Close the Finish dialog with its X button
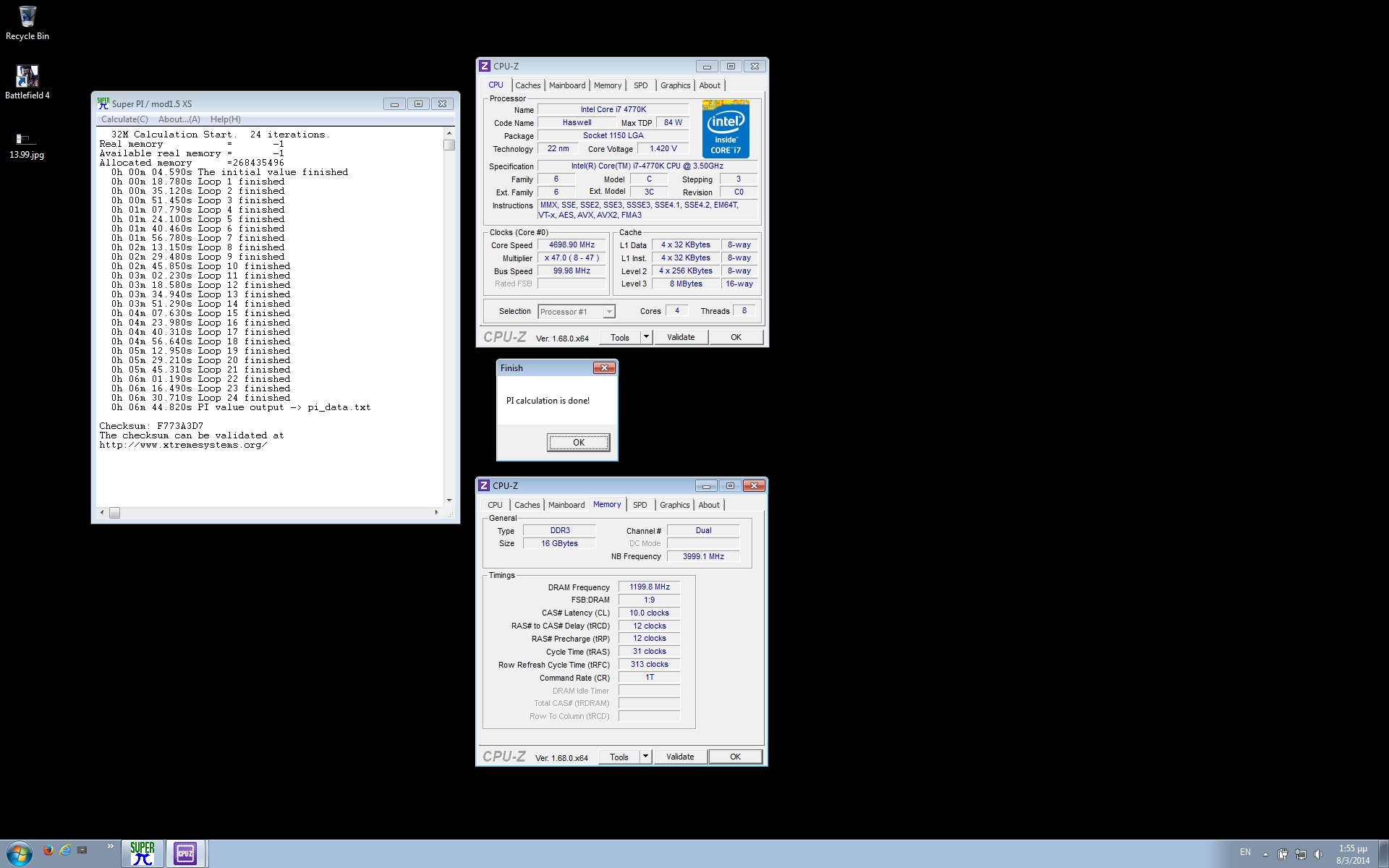Image resolution: width=1389 pixels, height=868 pixels. pos(604,368)
